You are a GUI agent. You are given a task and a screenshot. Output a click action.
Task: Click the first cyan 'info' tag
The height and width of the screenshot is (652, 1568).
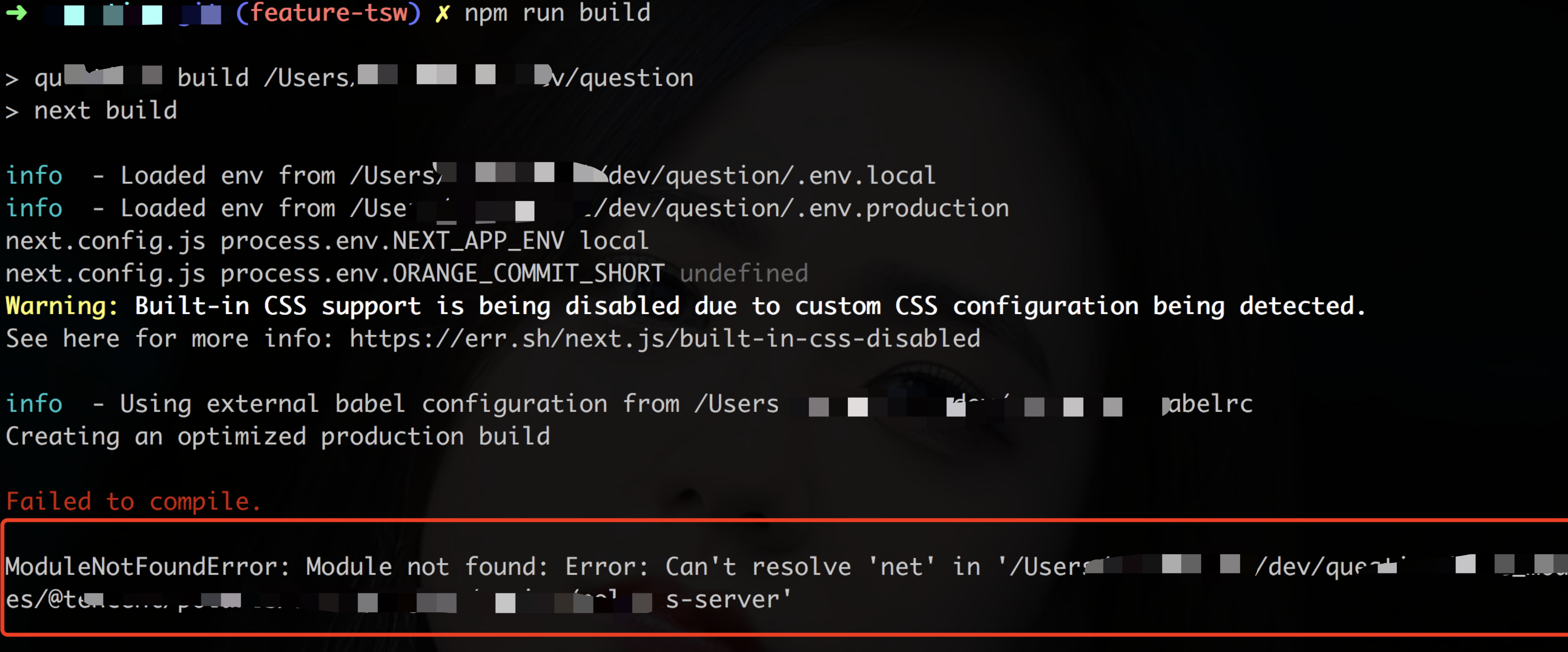coord(34,176)
